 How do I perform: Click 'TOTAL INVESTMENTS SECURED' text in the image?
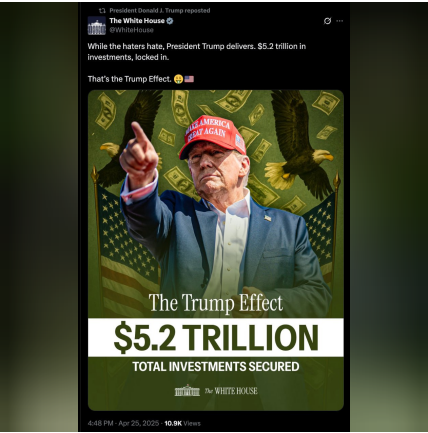(216, 367)
